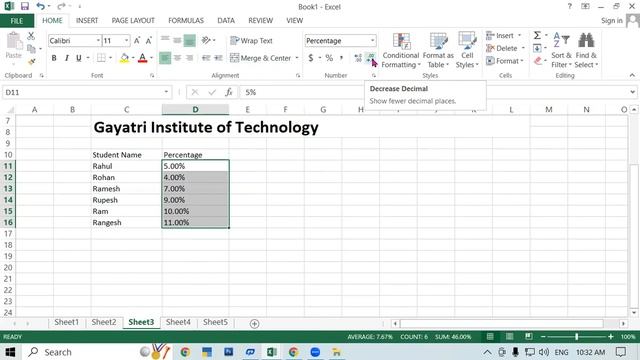Apply the yellow fill color
Screen dimensions: 640x360
click(124, 58)
